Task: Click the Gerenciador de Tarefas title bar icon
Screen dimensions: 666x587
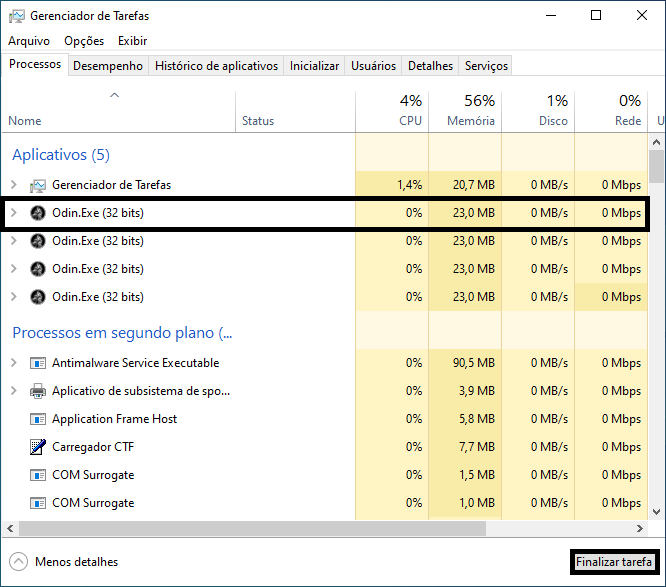Action: pos(17,16)
